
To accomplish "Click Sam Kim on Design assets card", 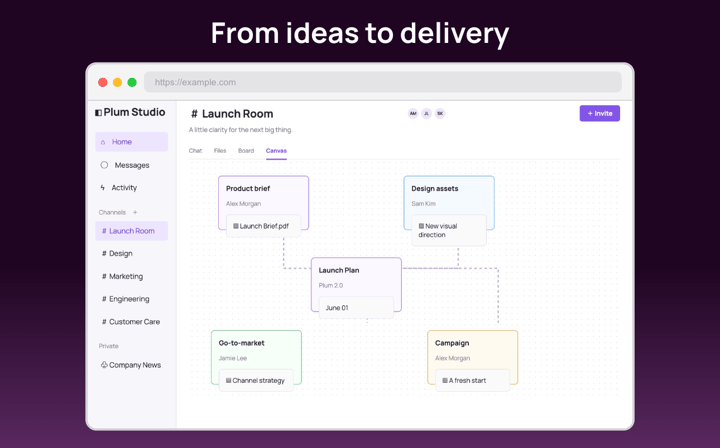I will pos(423,203).
